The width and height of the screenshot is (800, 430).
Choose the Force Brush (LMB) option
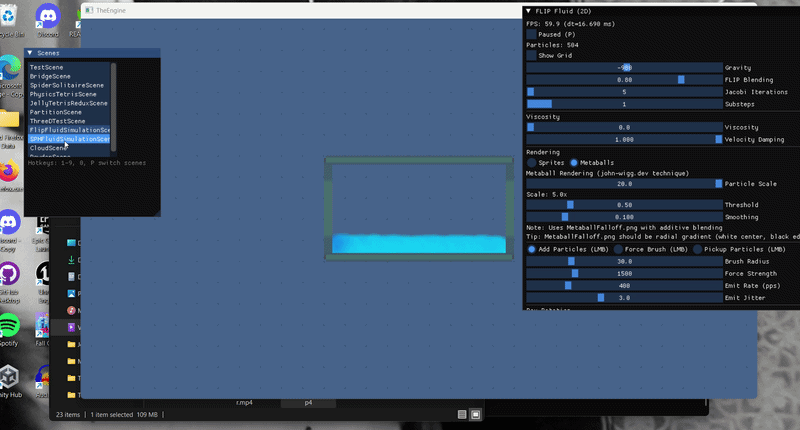tap(617, 249)
